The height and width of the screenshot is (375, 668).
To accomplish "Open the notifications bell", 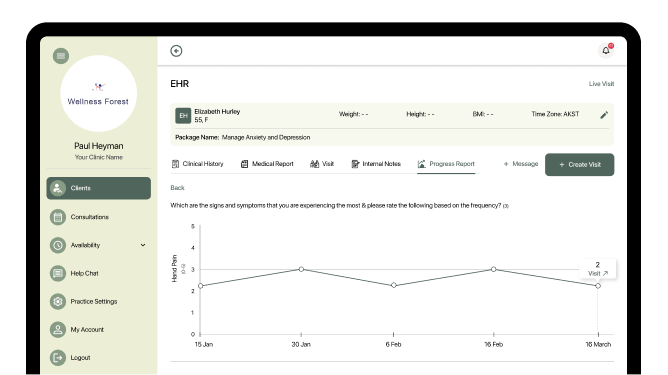I will 606,51.
